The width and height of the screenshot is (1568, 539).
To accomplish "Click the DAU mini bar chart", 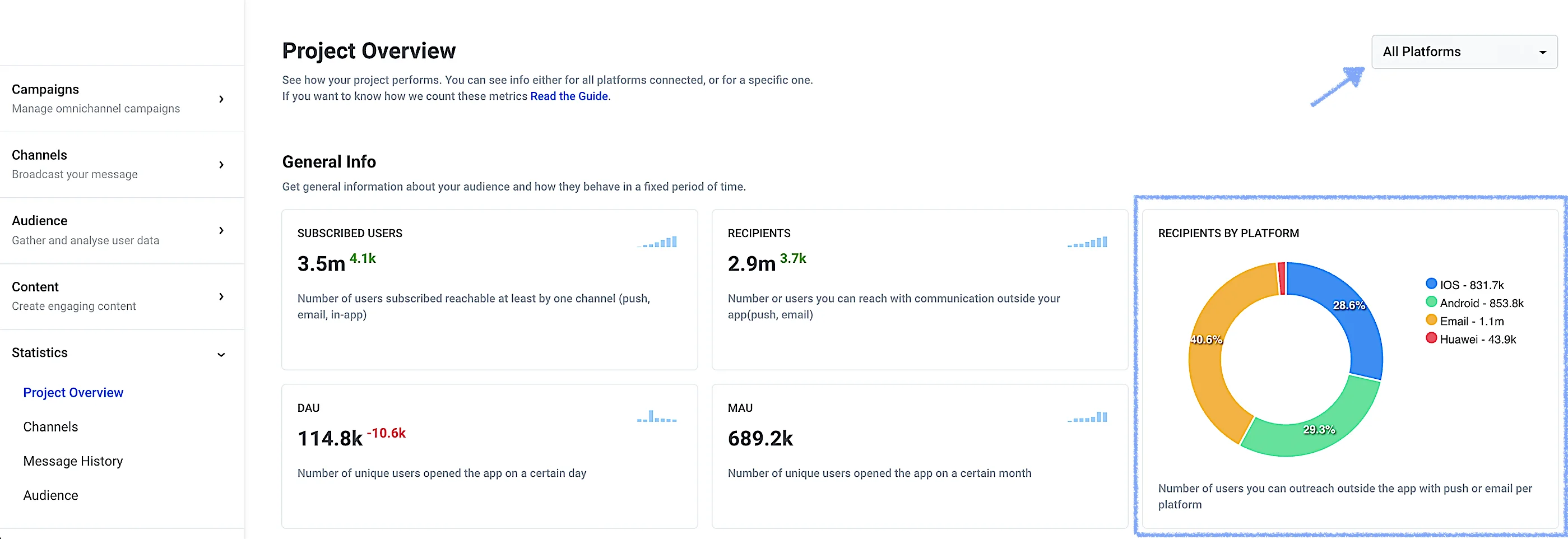I will [657, 417].
